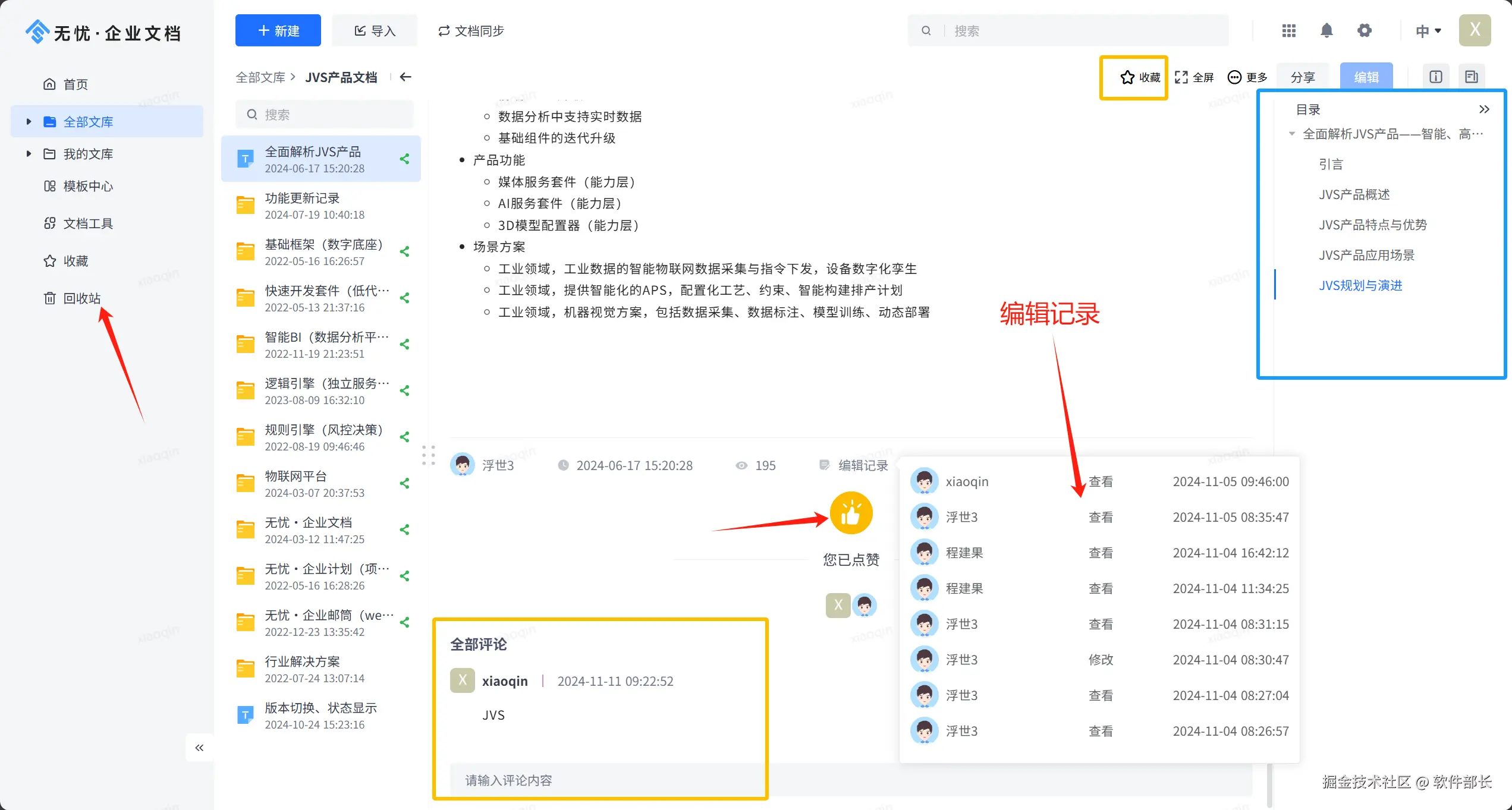Click share icon beside 全面解析JVS产品
Screen dimensions: 1512x810
point(405,159)
